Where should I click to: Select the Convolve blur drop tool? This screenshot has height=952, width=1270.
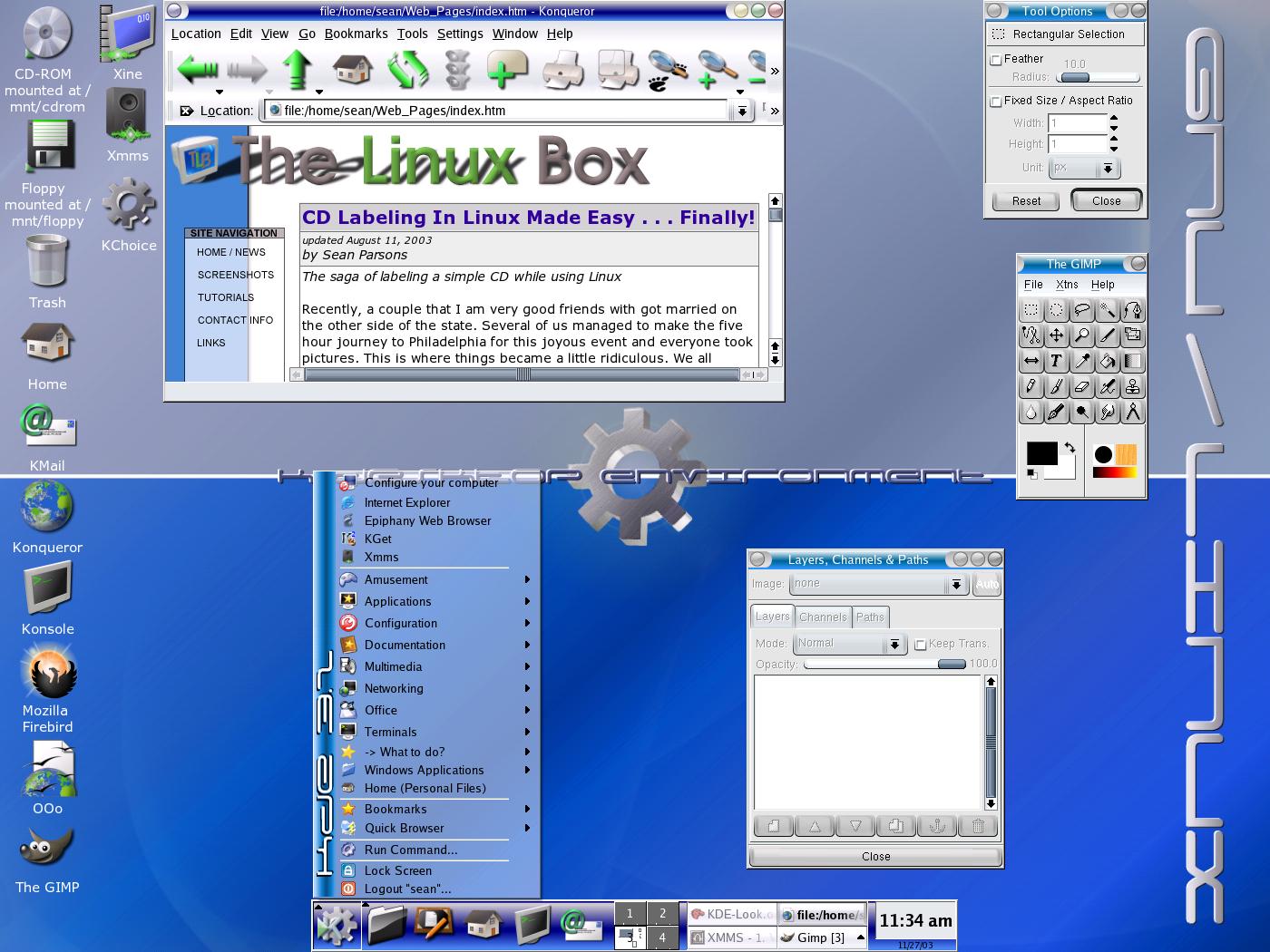click(x=1031, y=412)
